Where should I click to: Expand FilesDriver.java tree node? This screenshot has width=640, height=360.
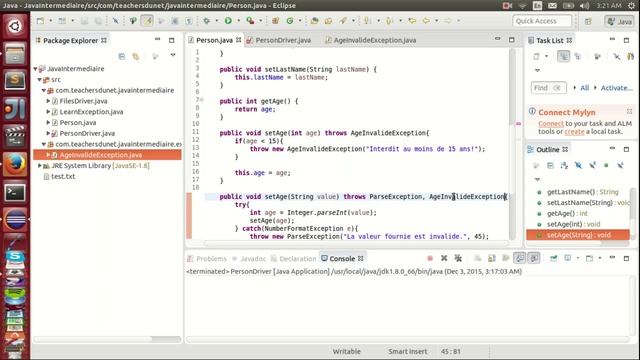(48, 101)
